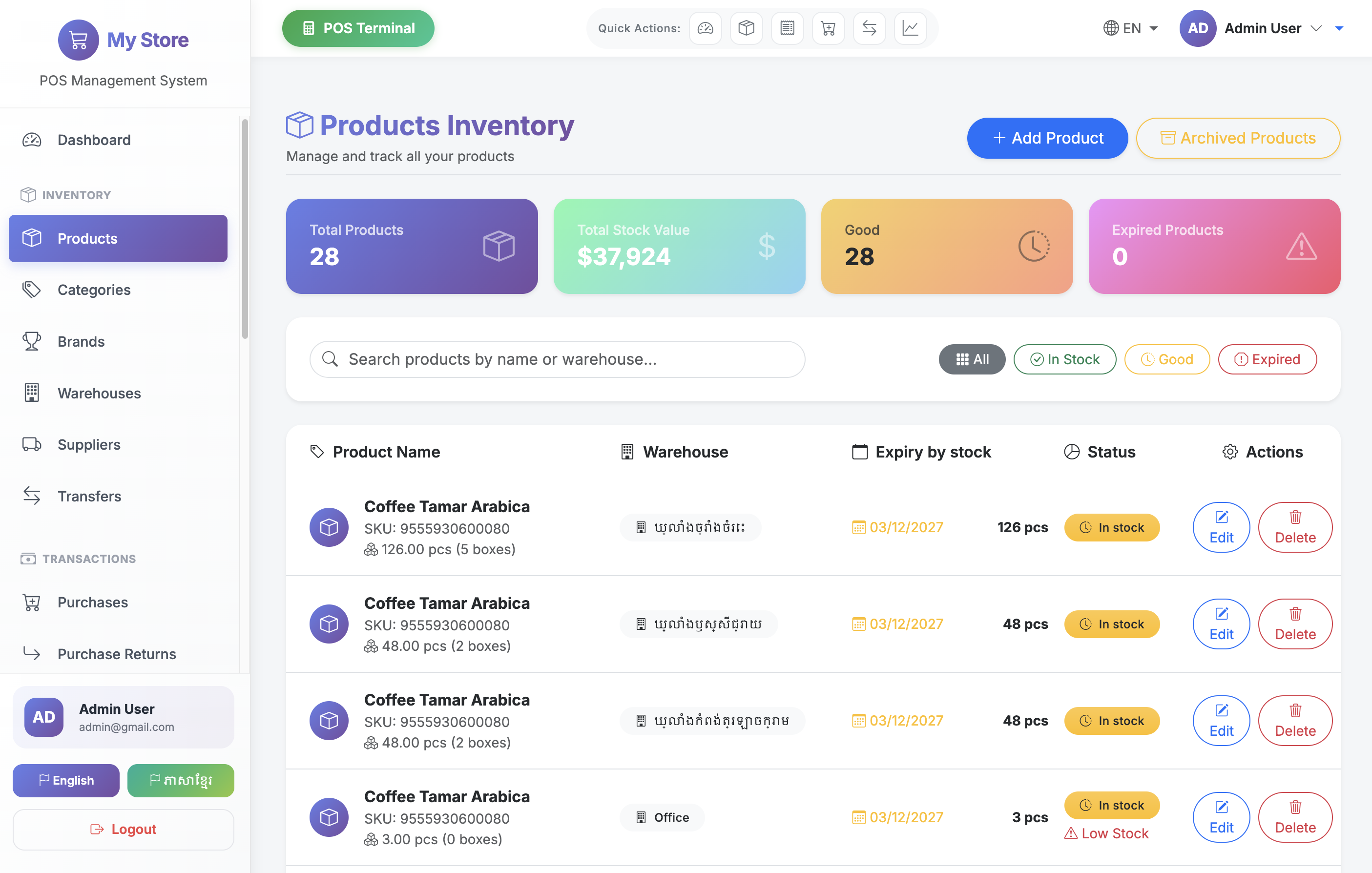Click the 3 pcs stock quantity
Screen dimensions: 1372x873
(1030, 817)
